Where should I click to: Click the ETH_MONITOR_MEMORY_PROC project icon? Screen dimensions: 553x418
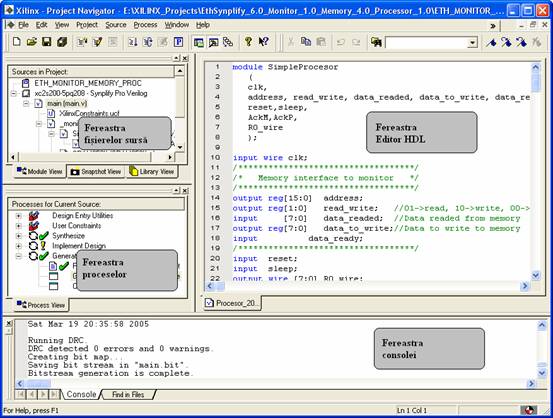pyautogui.click(x=25, y=83)
